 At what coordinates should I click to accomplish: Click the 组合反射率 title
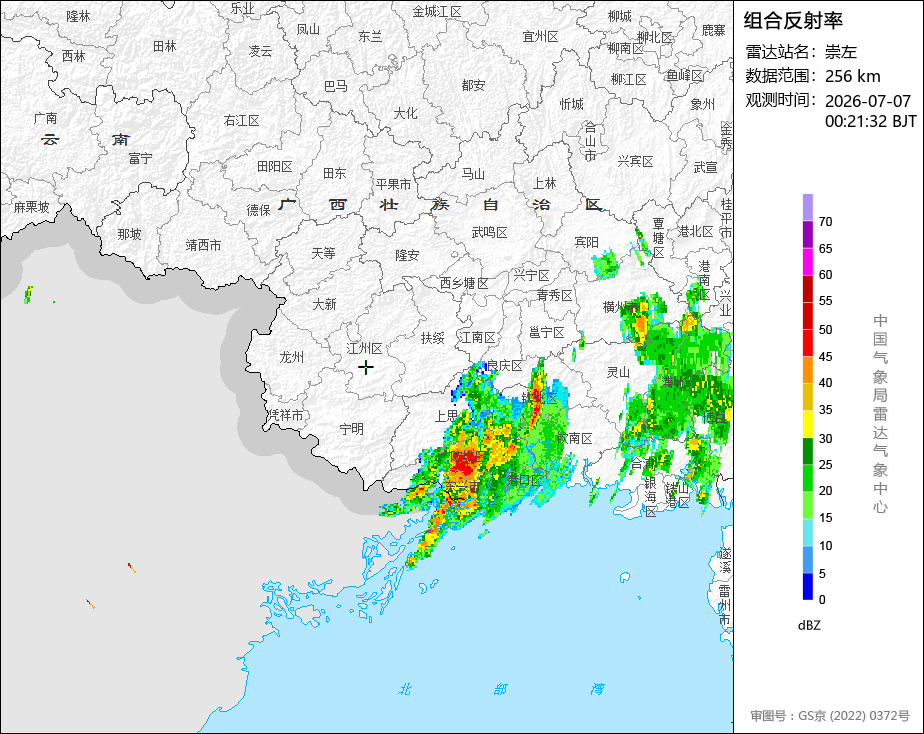(793, 21)
